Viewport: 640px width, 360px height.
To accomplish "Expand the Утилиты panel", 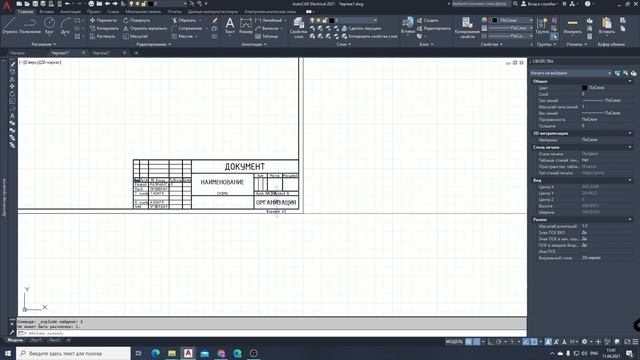I will pyautogui.click(x=576, y=44).
